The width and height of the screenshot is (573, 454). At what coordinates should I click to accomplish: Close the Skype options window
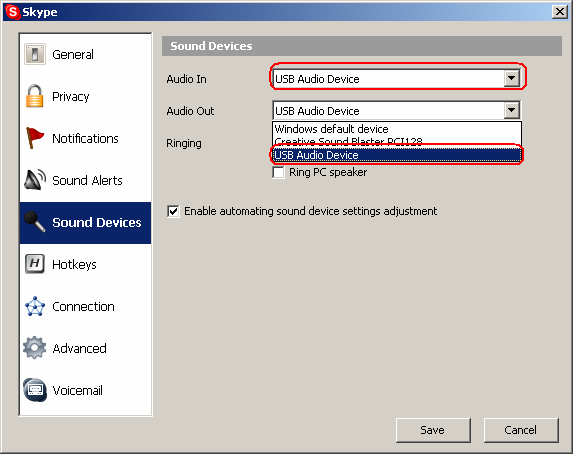[x=560, y=12]
